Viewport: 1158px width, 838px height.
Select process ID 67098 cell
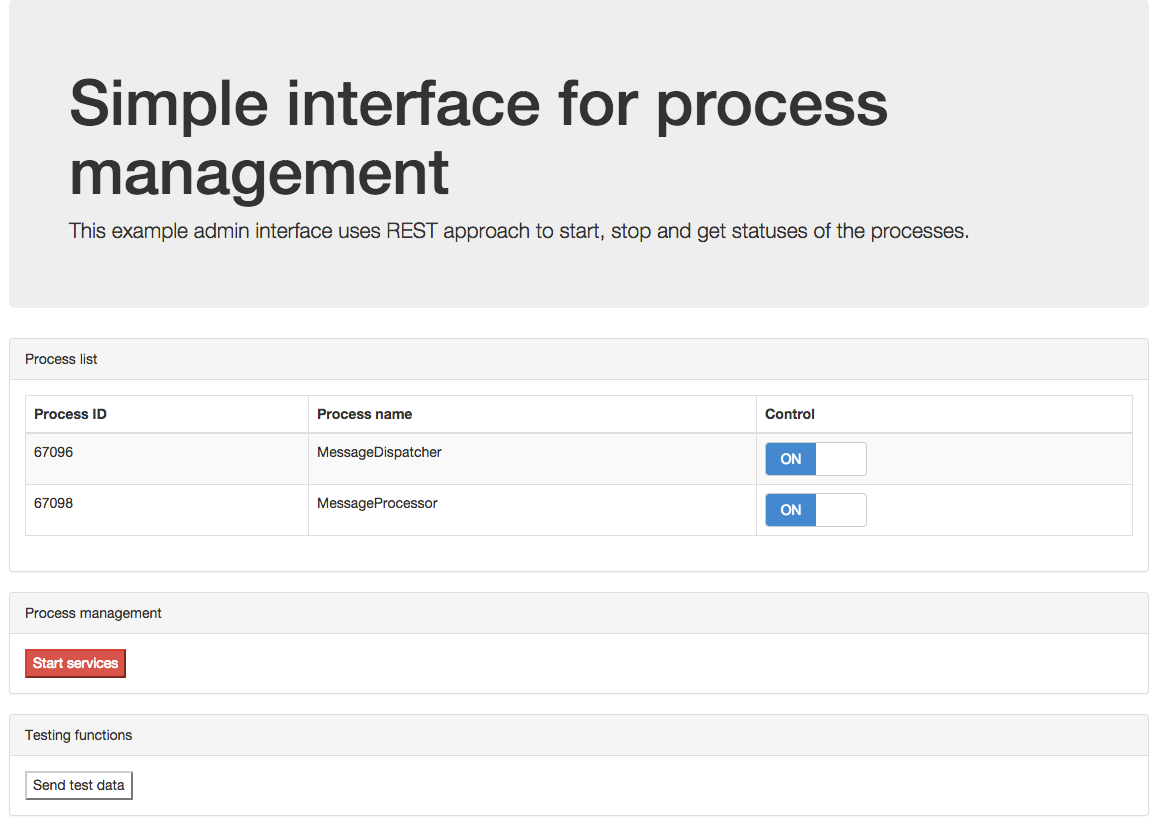54,504
